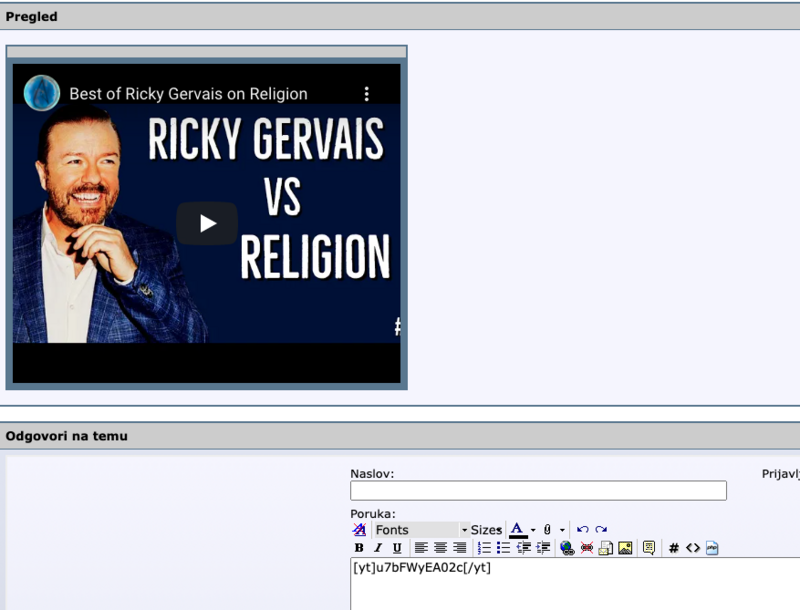This screenshot has width=800, height=610.
Task: Expand the attachment dropdown arrow
Action: pos(562,530)
